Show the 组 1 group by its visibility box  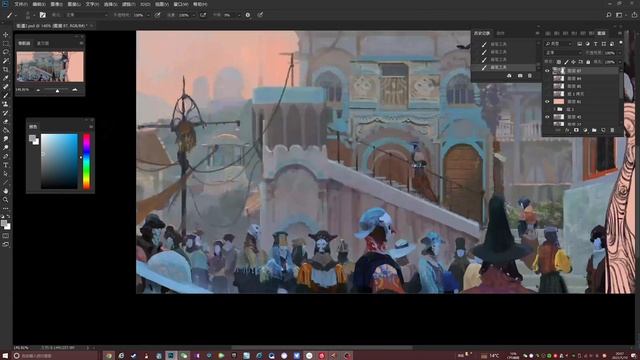(547, 109)
